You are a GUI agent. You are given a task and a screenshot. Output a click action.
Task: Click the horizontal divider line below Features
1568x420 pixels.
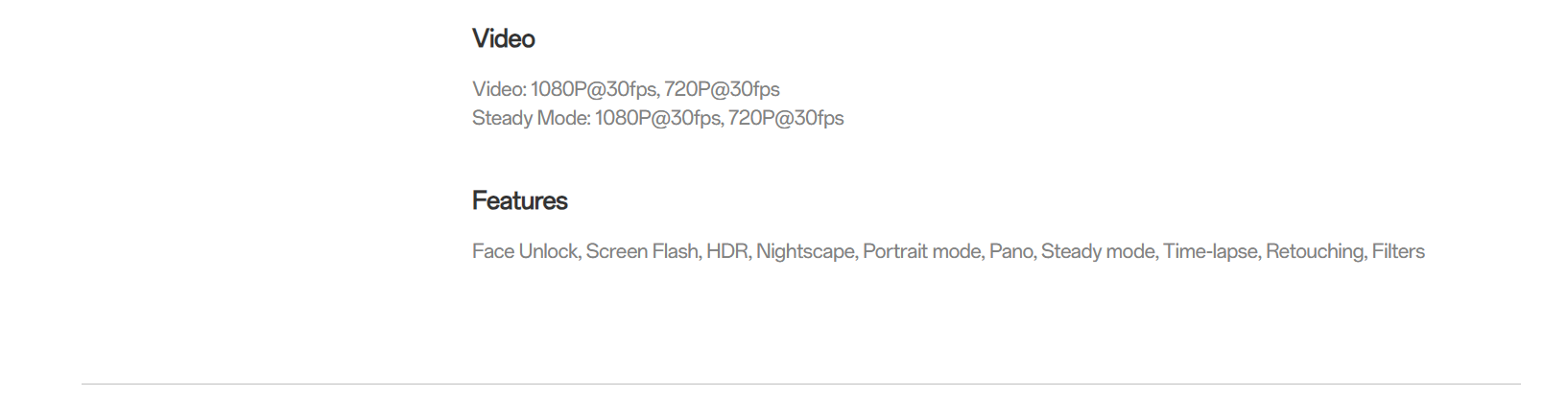[x=801, y=384]
